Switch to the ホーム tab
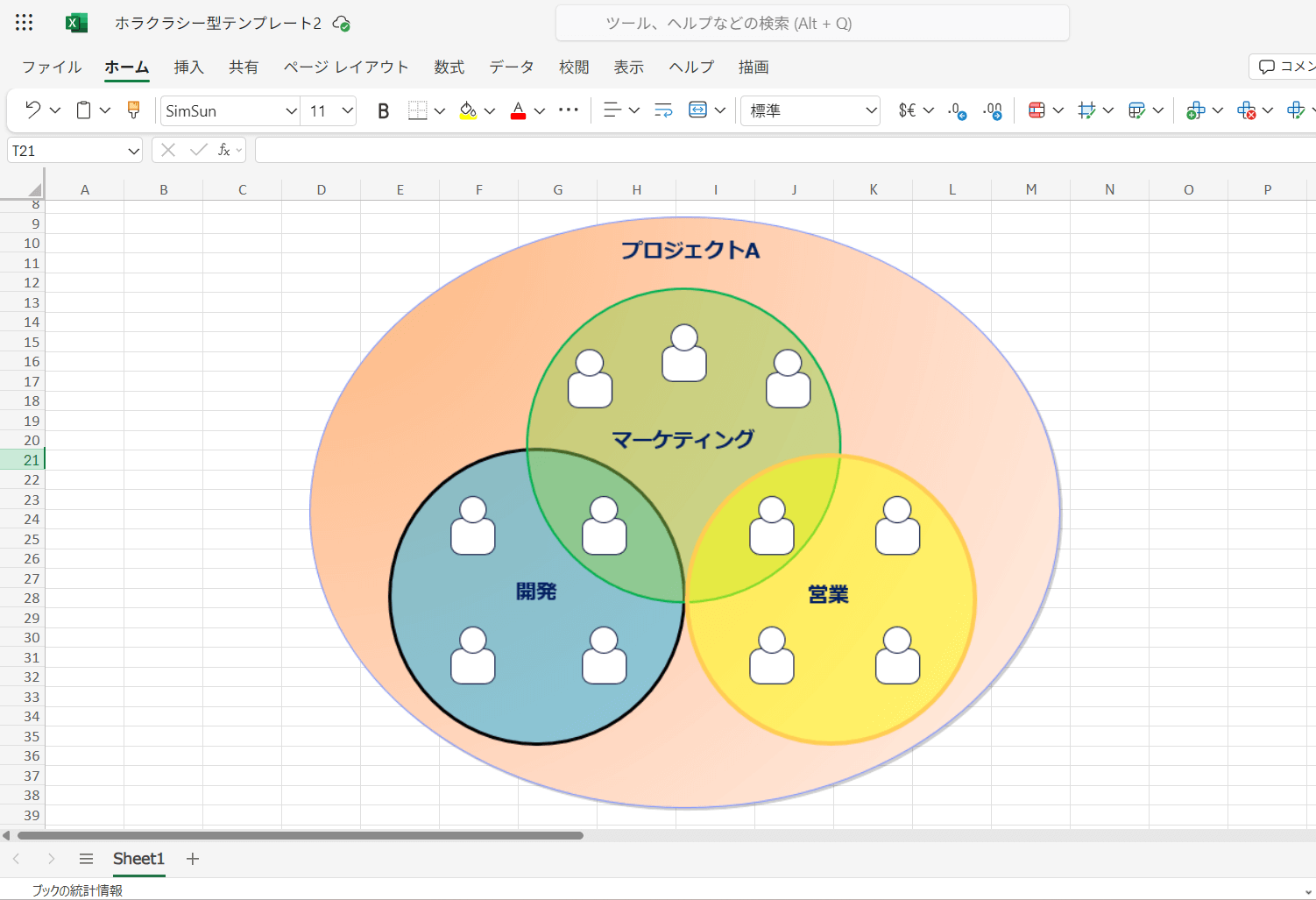 (x=127, y=67)
